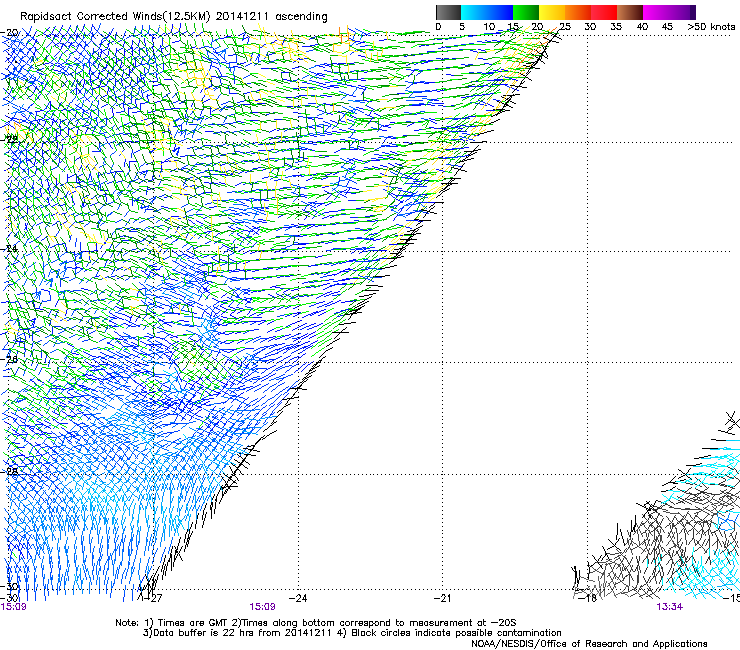
Task: Click the '20141211' date in the title
Action: point(242,17)
